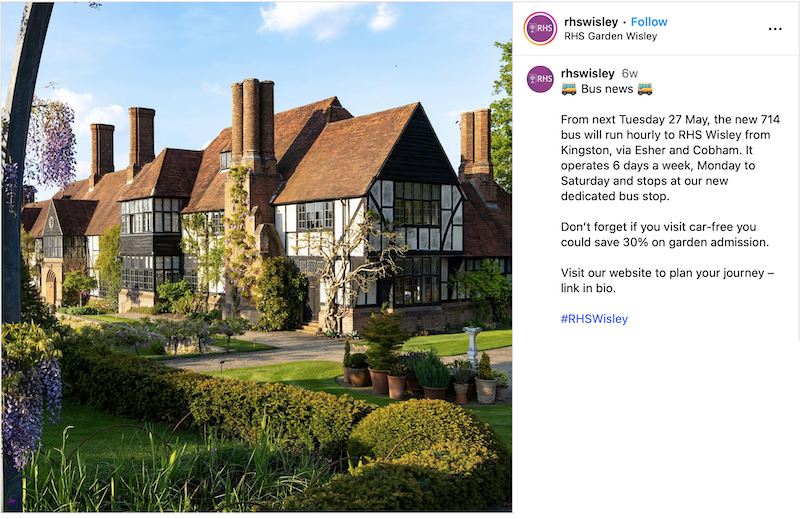This screenshot has height=519, width=800.
Task: Click the rhswisley username in the caption
Action: point(588,73)
